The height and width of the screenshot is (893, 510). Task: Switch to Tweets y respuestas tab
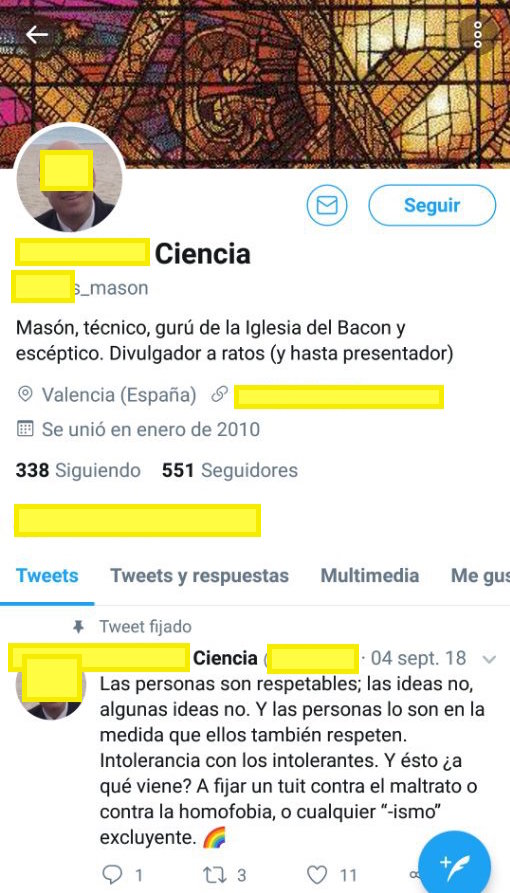[199, 576]
